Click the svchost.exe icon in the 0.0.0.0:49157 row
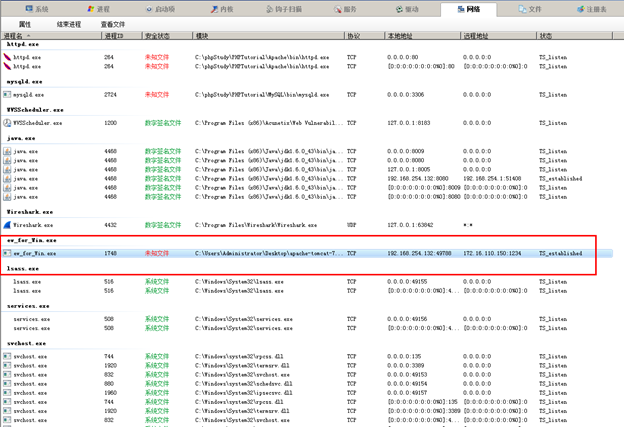 pyautogui.click(x=7, y=393)
